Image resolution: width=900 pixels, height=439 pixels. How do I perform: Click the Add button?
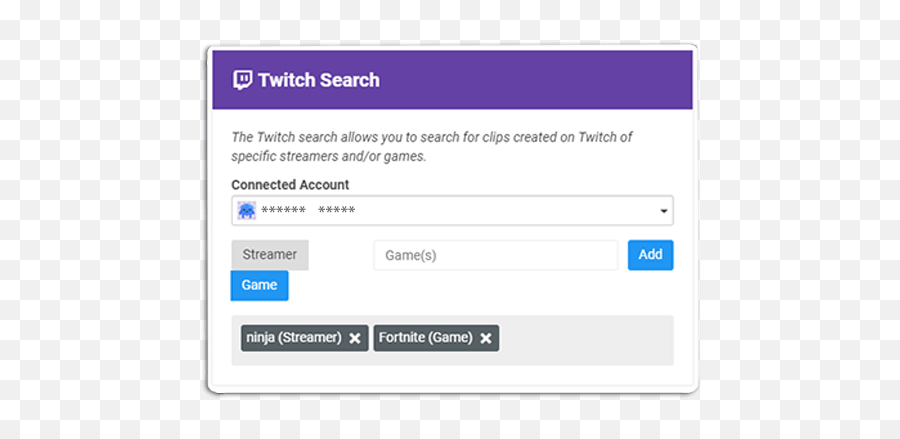650,255
